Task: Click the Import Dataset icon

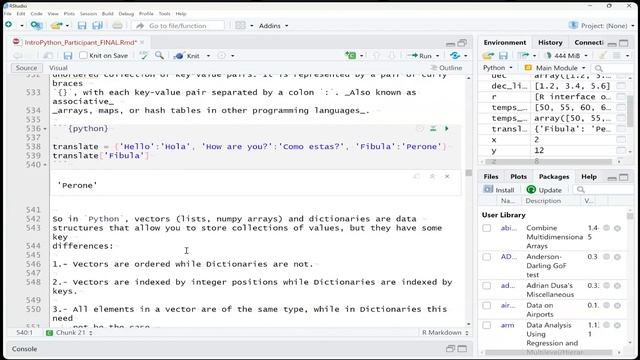Action: coord(524,56)
